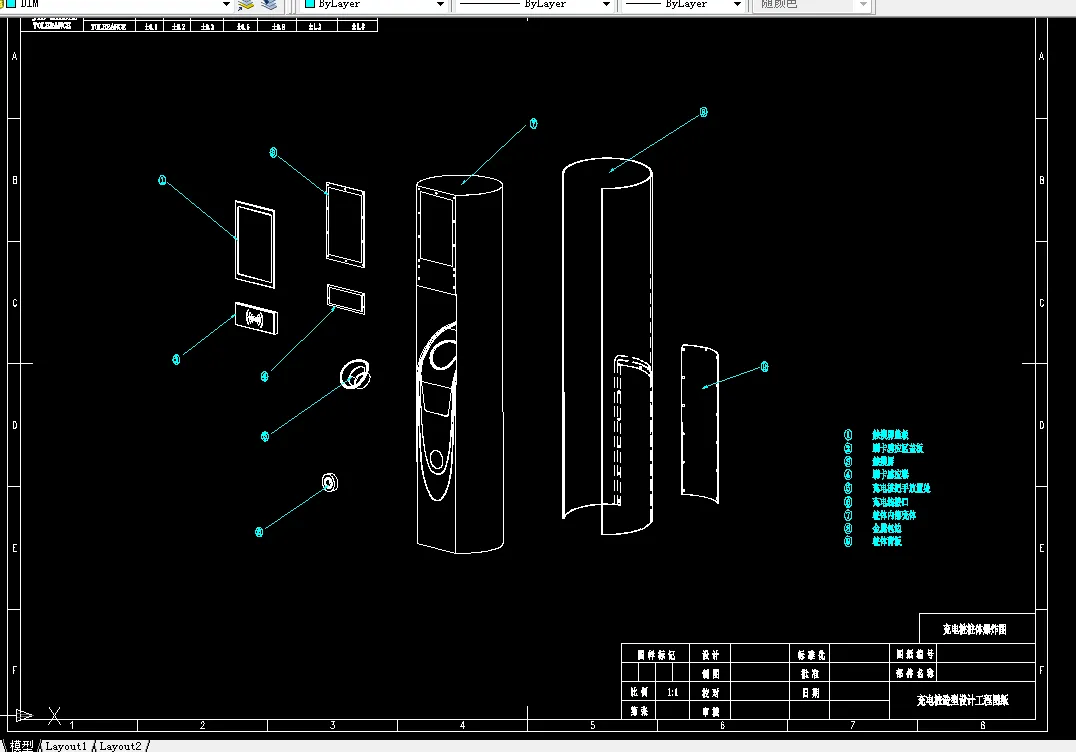Viewport: 1076px width, 752px height.
Task: Click the cyan color swatch of layer DIM
Action: pyautogui.click(x=10, y=3)
